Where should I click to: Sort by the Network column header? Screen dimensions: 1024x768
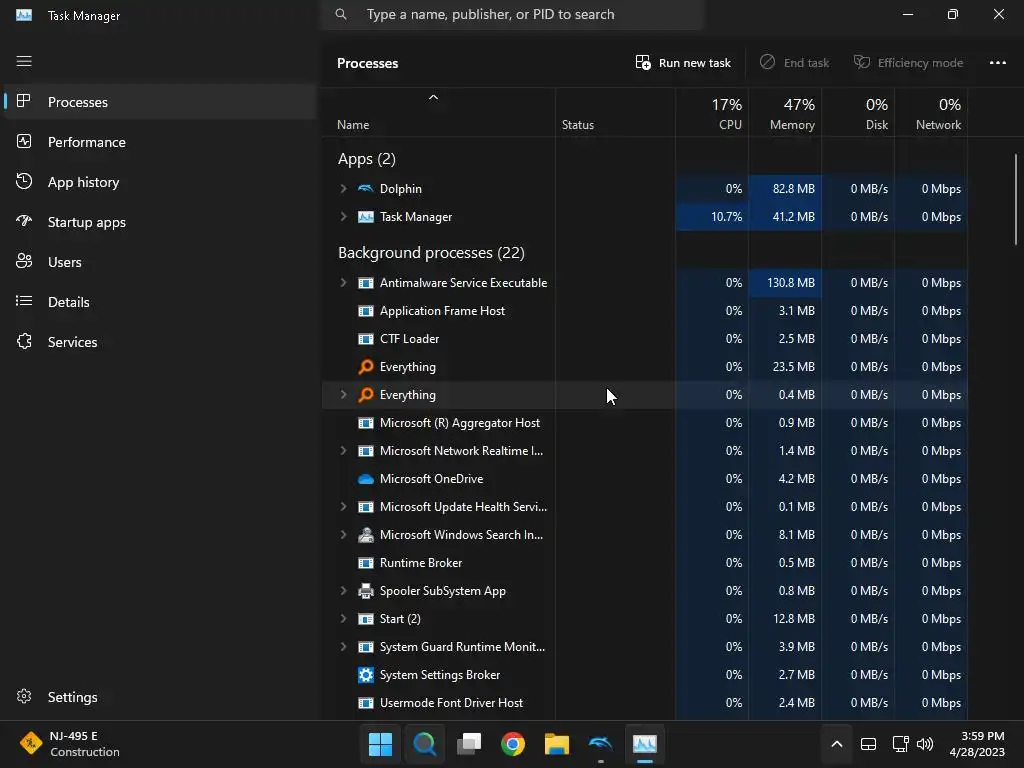coord(931,113)
